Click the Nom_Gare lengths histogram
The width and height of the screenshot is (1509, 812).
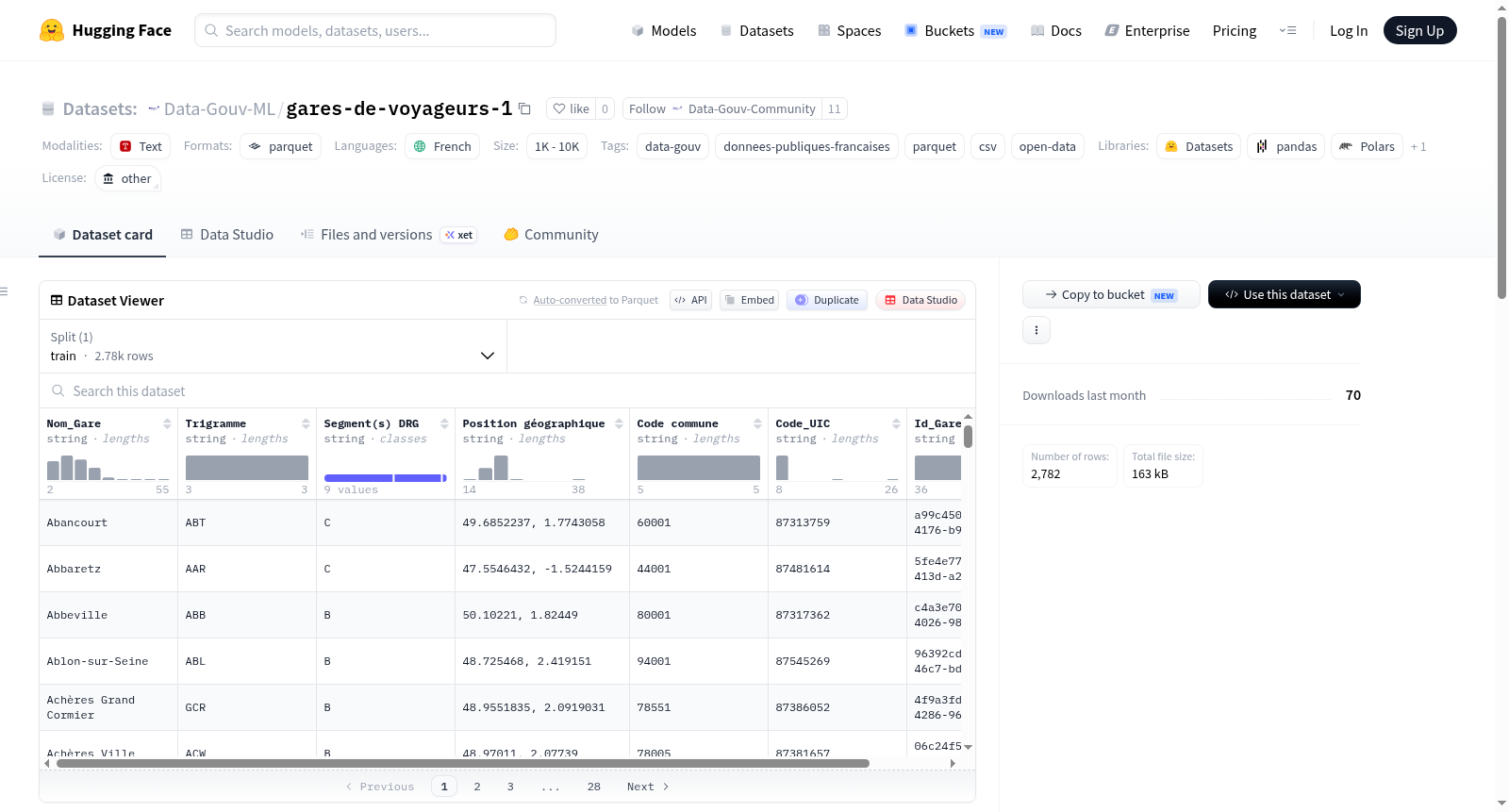point(108,468)
